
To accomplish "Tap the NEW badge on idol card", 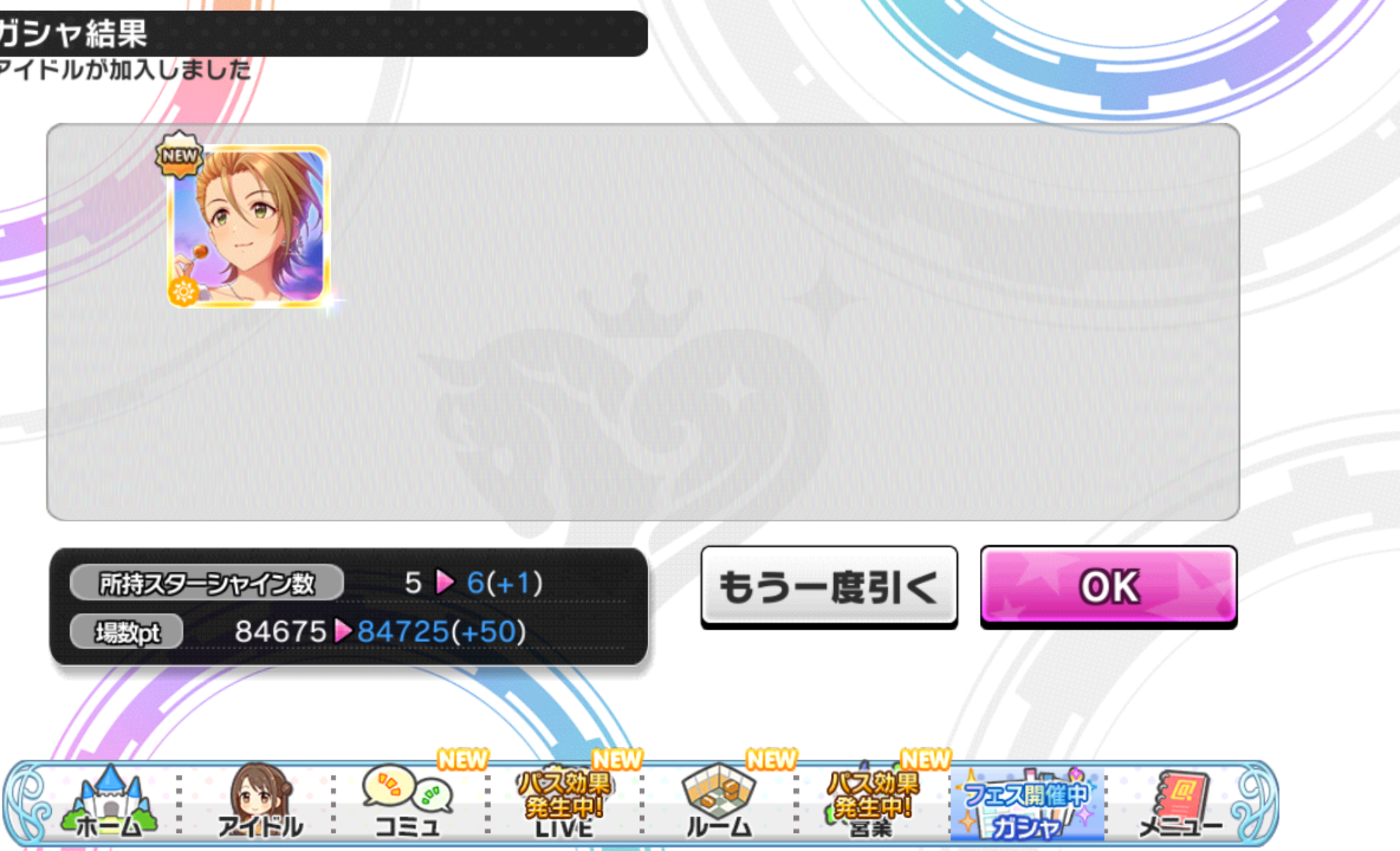I will [180, 155].
